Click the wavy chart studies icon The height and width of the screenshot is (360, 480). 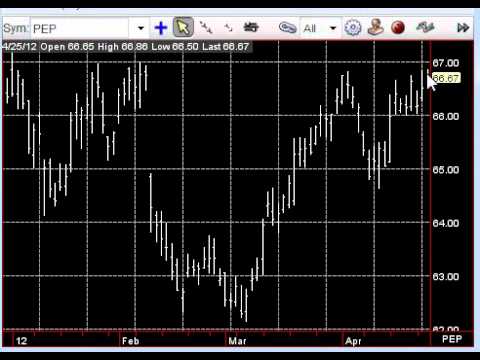coord(425,27)
